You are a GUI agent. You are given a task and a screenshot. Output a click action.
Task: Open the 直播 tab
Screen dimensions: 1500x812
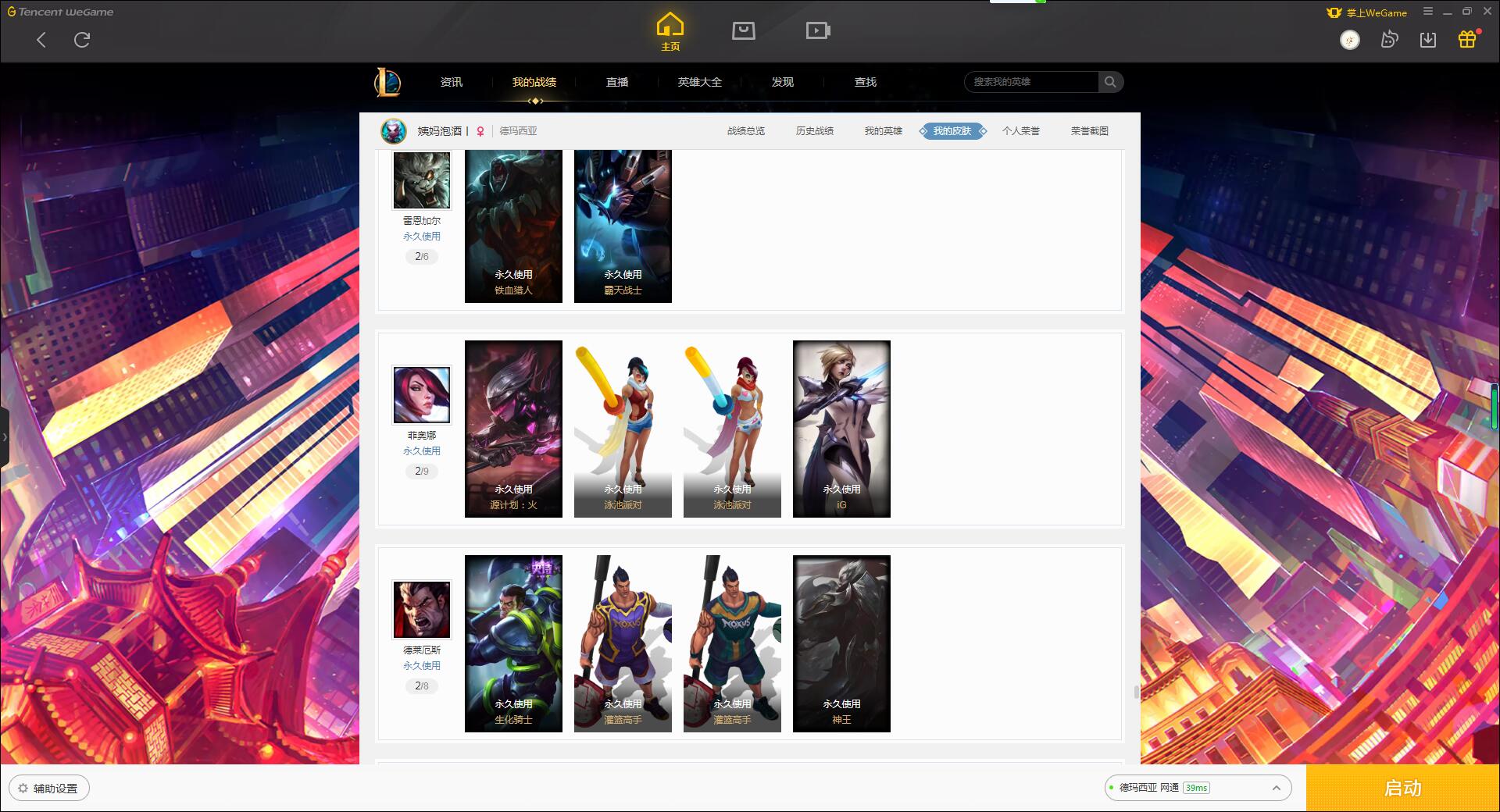point(617,82)
